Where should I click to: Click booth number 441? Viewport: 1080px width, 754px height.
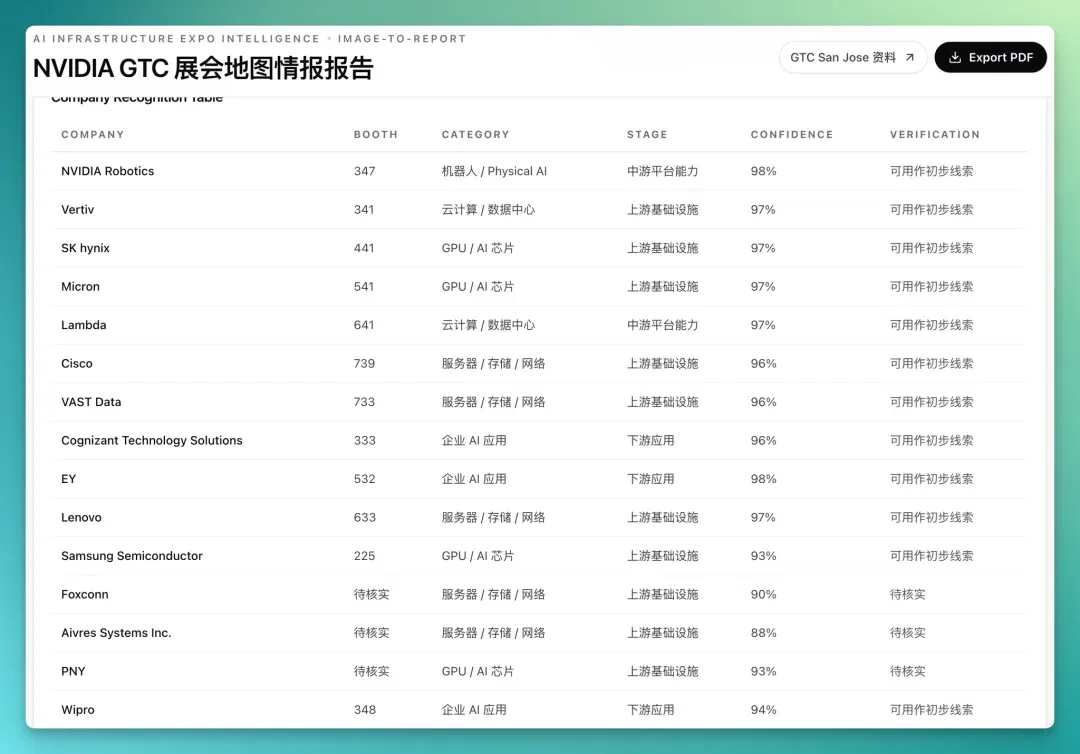point(364,248)
